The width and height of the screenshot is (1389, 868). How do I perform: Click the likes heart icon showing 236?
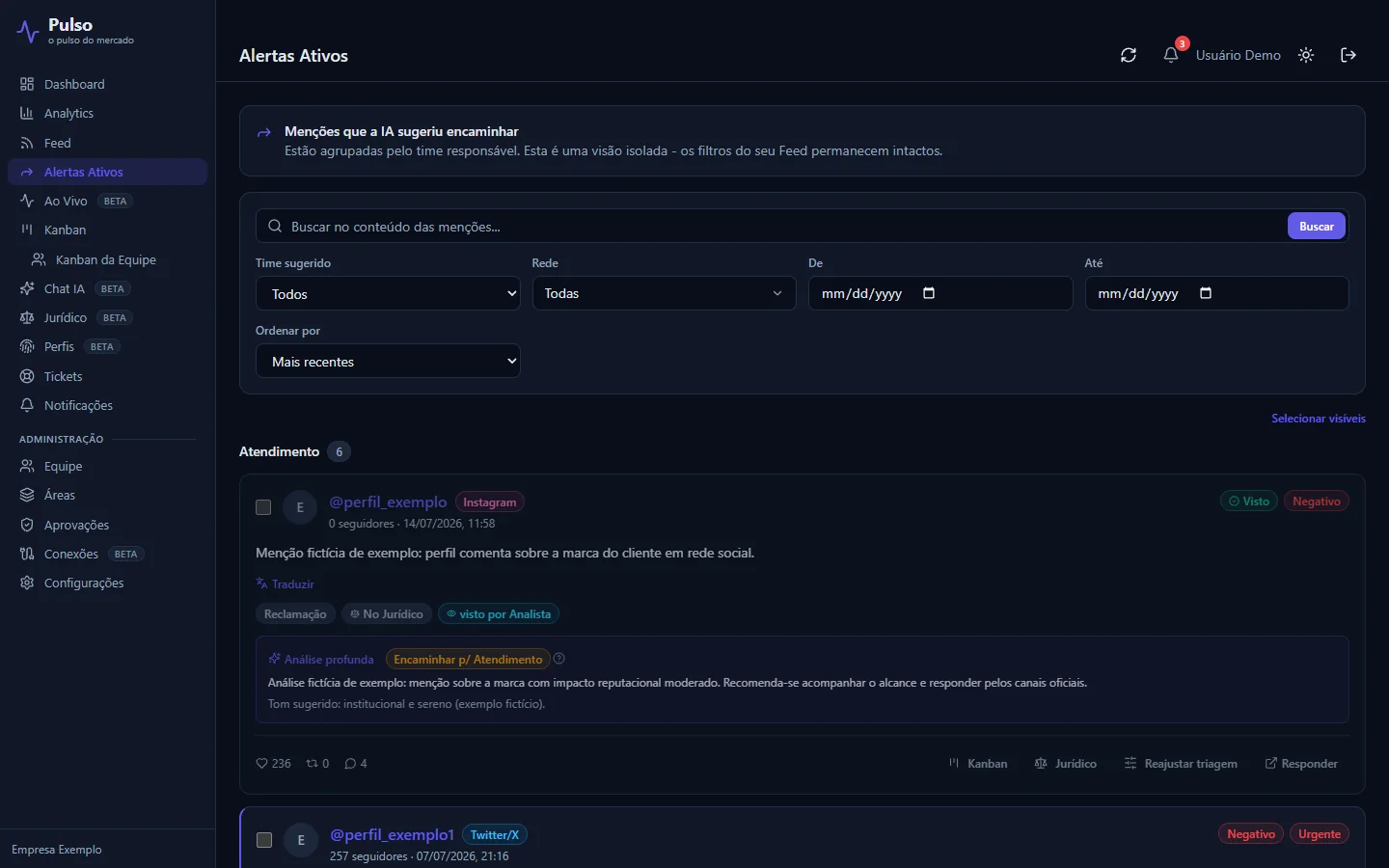coord(261,764)
